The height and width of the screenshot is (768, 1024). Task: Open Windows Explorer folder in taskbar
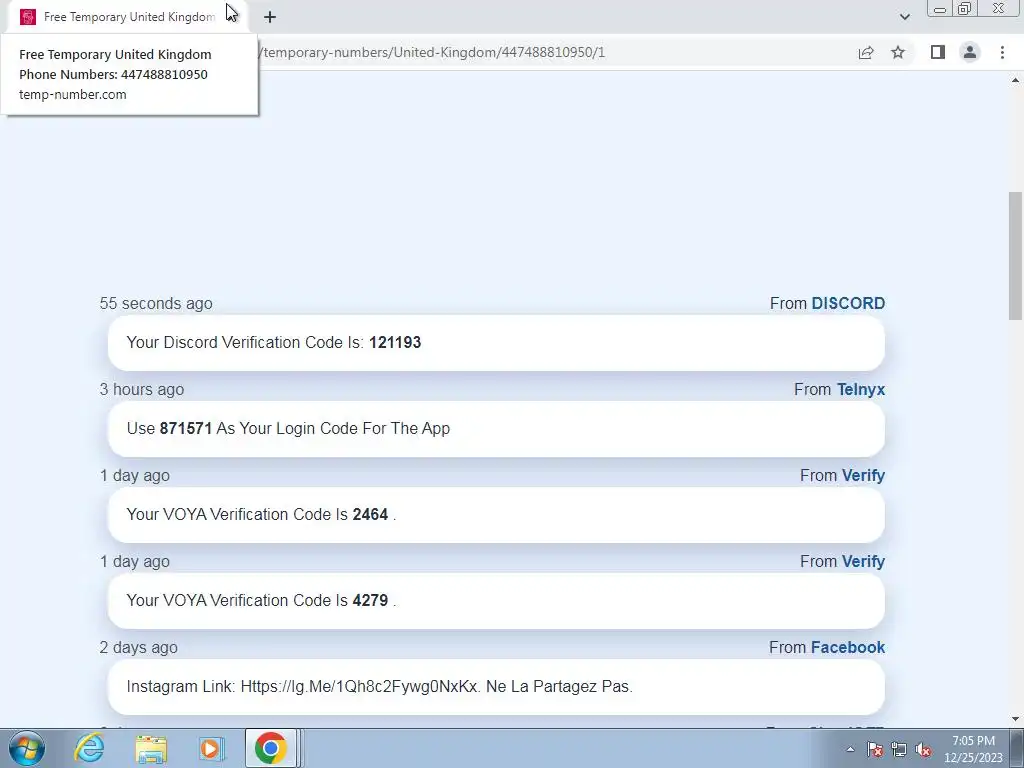151,749
